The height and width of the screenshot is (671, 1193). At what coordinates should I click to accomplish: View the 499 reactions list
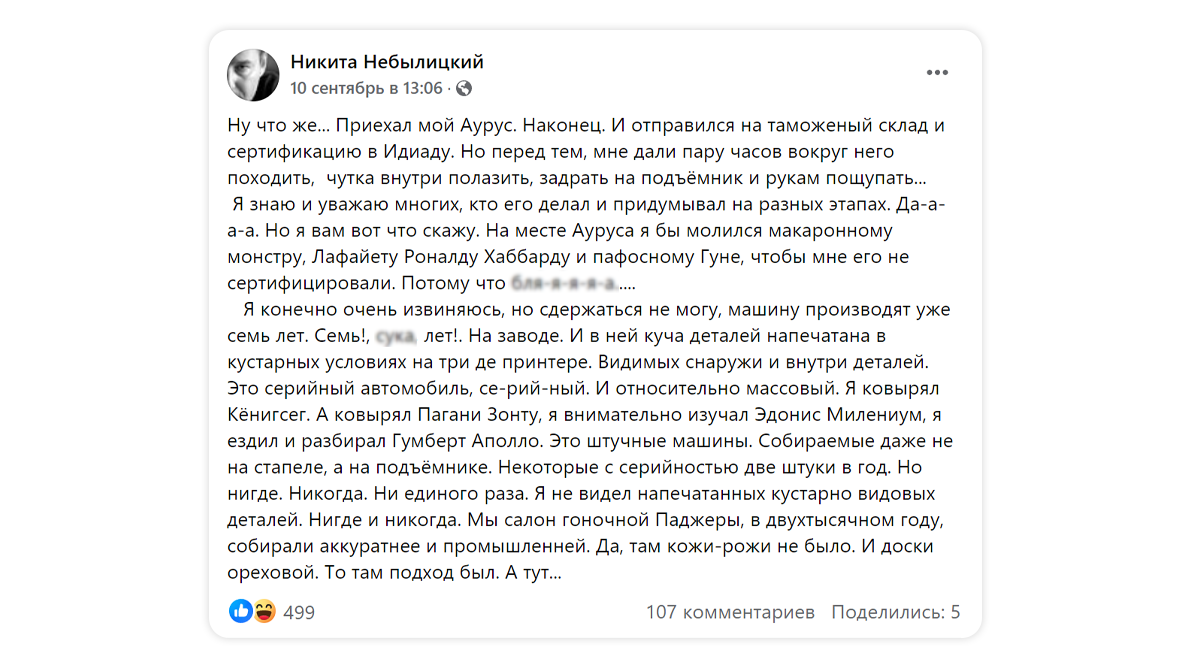299,612
